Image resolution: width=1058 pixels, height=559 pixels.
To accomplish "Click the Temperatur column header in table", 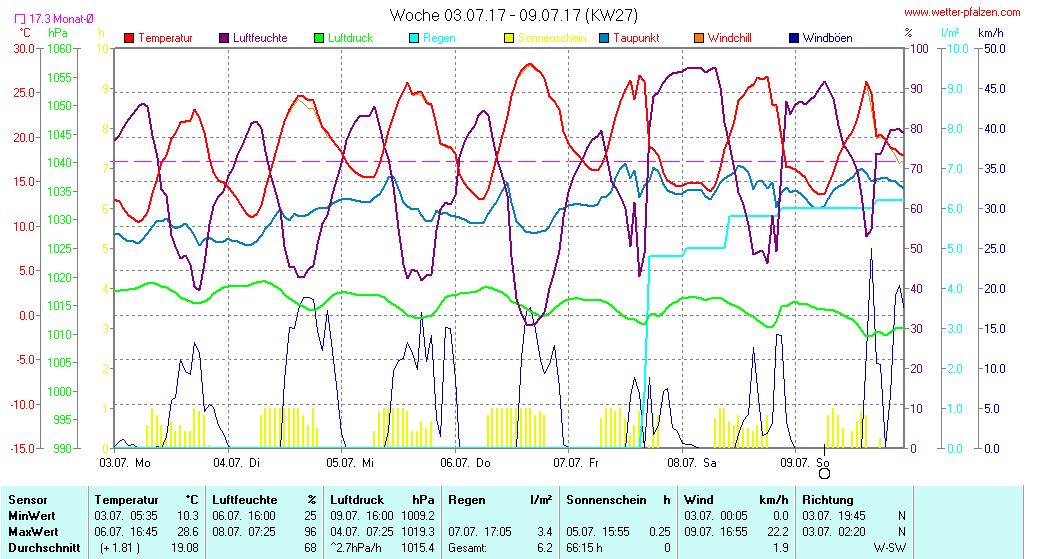I will (x=126, y=500).
